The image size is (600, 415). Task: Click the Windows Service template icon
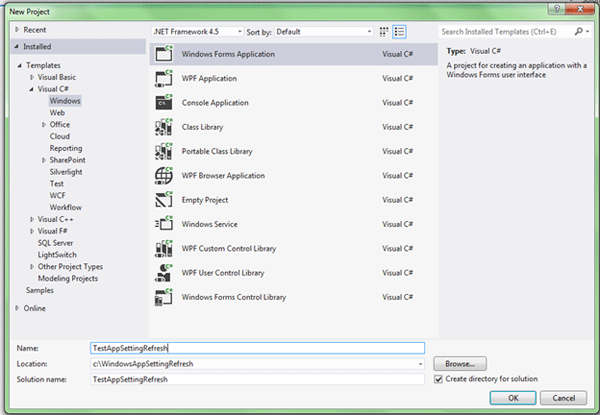(164, 224)
